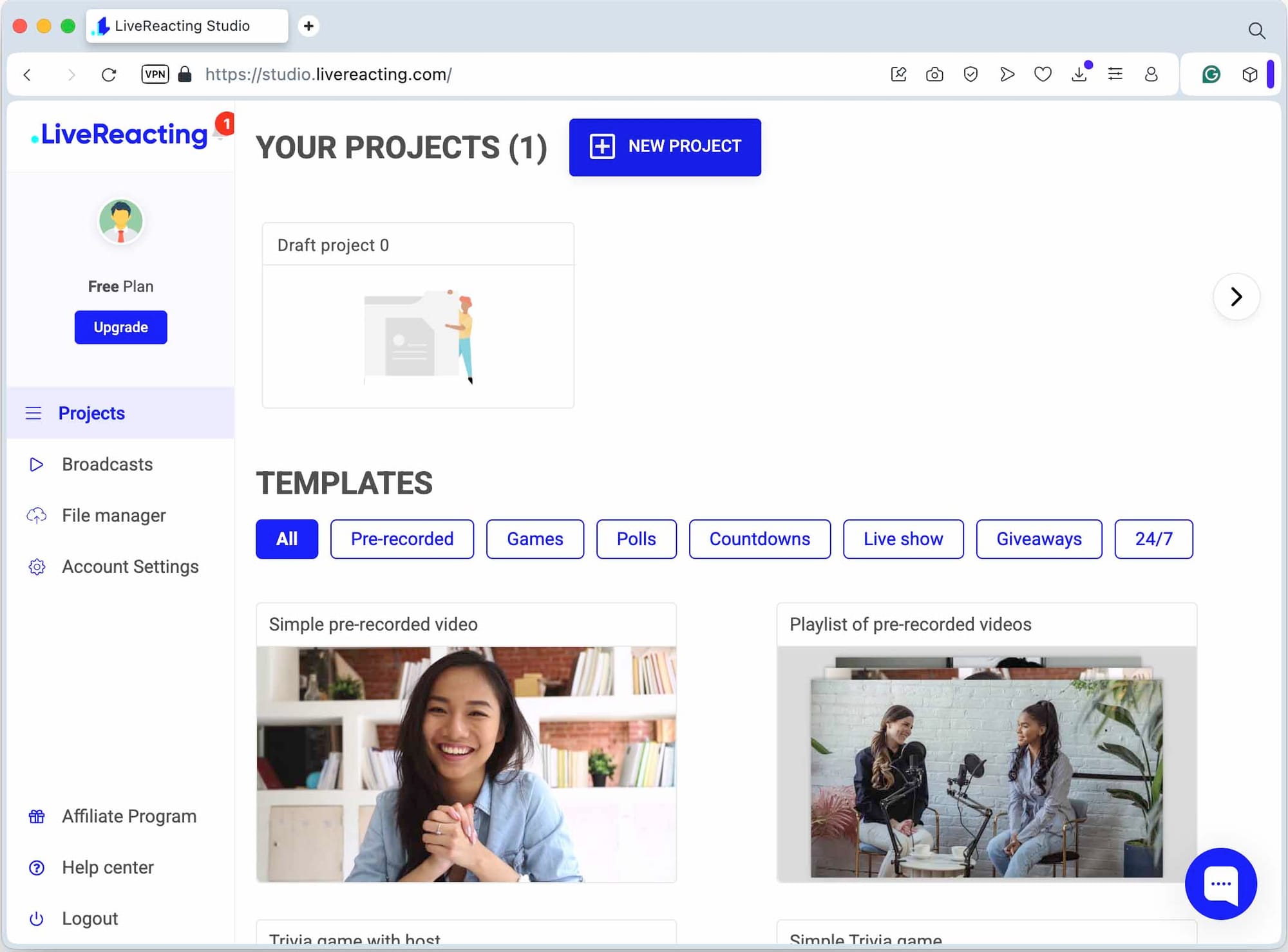Click the VPN badge in address bar
This screenshot has height=952, width=1288.
[155, 75]
